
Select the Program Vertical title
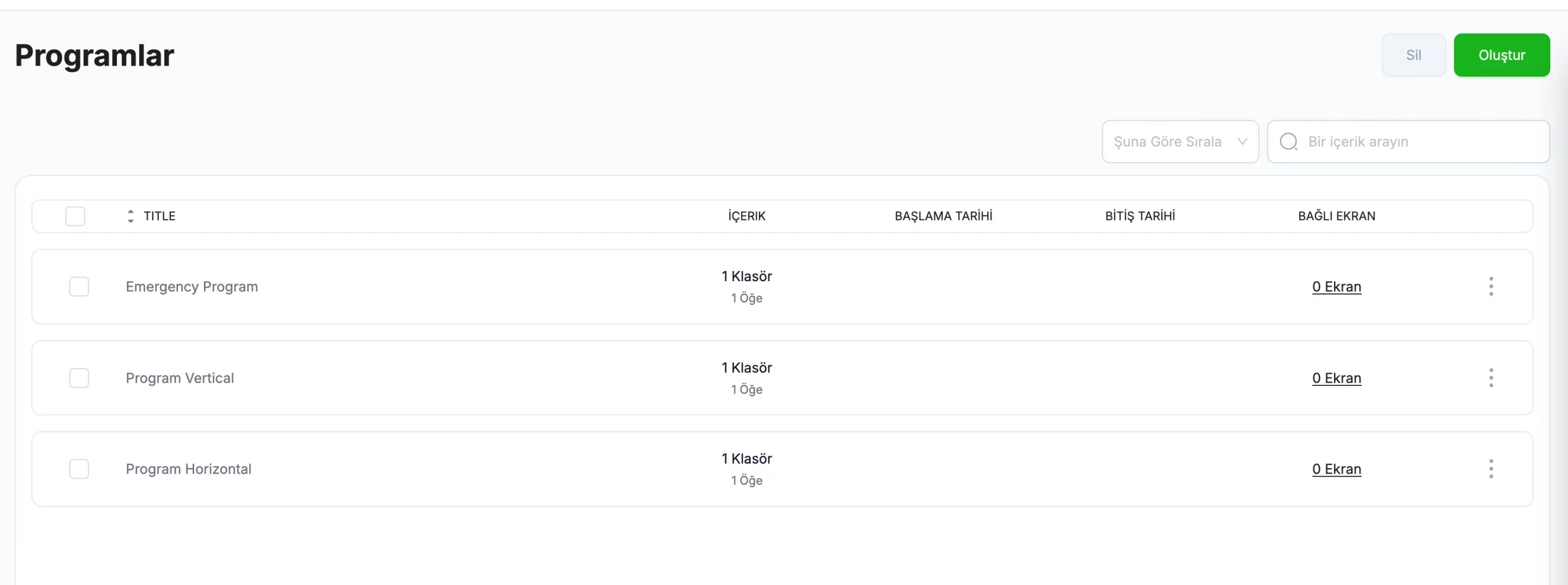click(x=179, y=378)
